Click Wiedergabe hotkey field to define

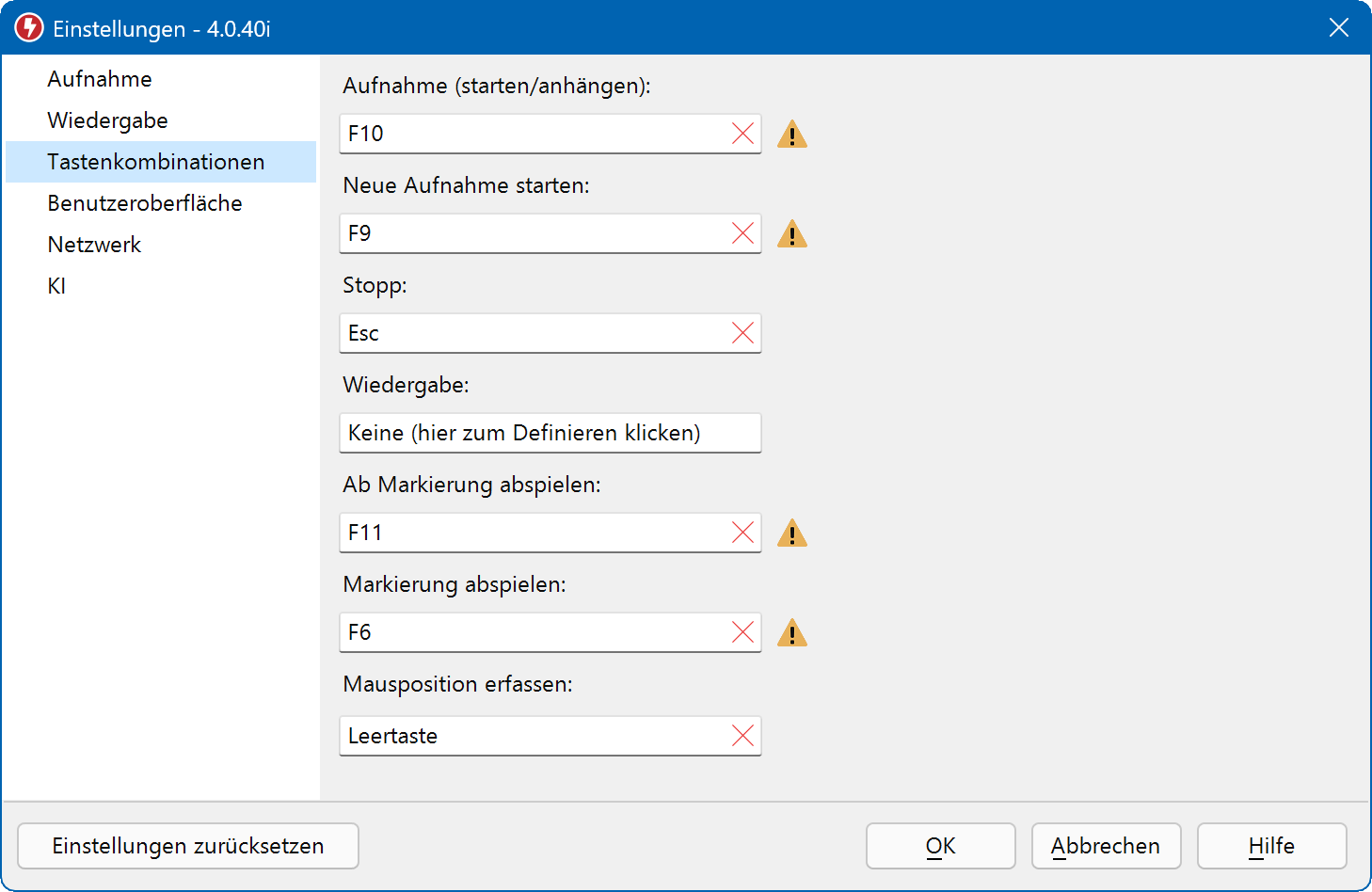pyautogui.click(x=550, y=433)
